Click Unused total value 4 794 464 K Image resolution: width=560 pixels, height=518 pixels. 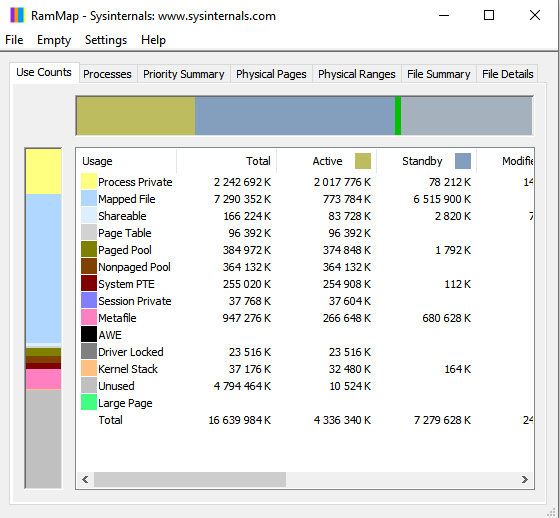click(x=242, y=386)
